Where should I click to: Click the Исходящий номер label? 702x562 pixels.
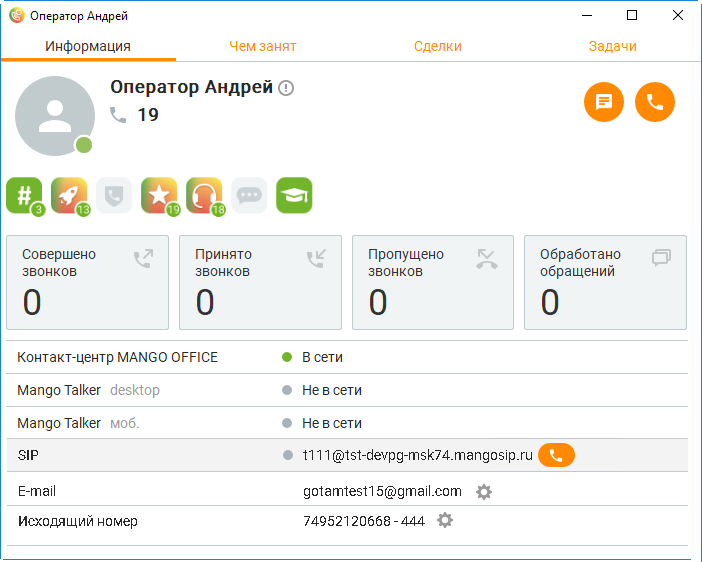[x=77, y=522]
